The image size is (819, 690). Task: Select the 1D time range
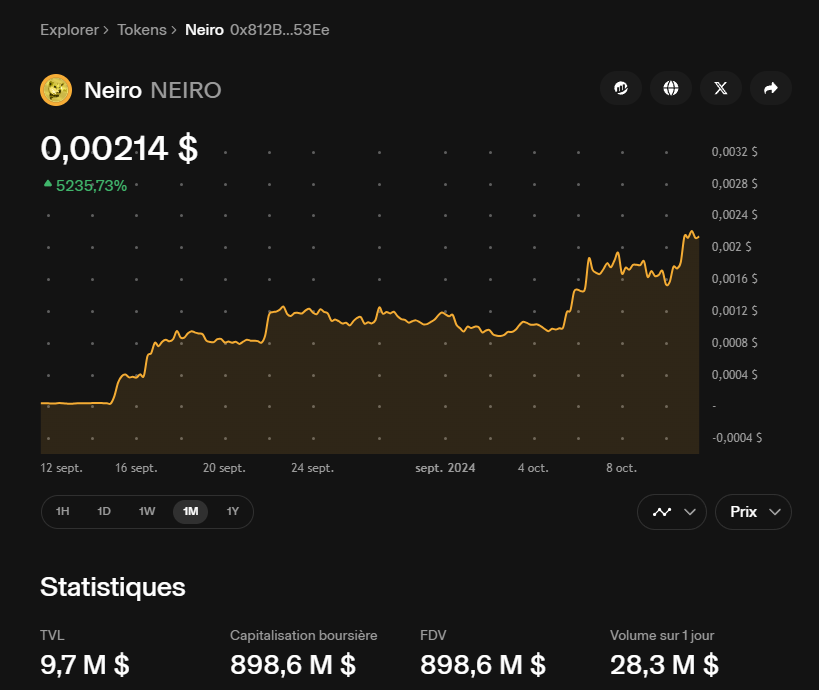click(x=104, y=512)
